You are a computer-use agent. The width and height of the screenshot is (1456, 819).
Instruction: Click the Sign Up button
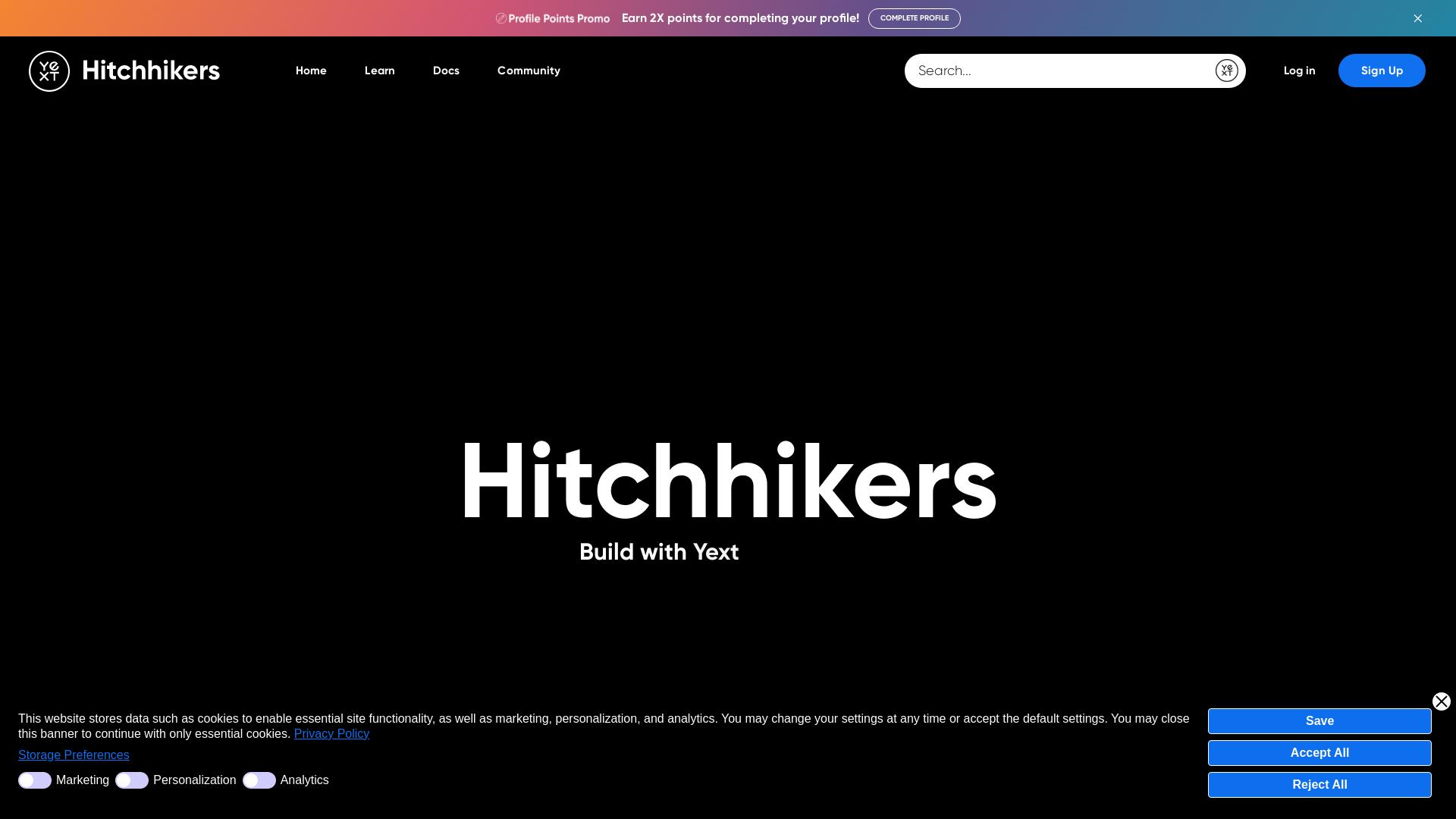click(x=1382, y=70)
